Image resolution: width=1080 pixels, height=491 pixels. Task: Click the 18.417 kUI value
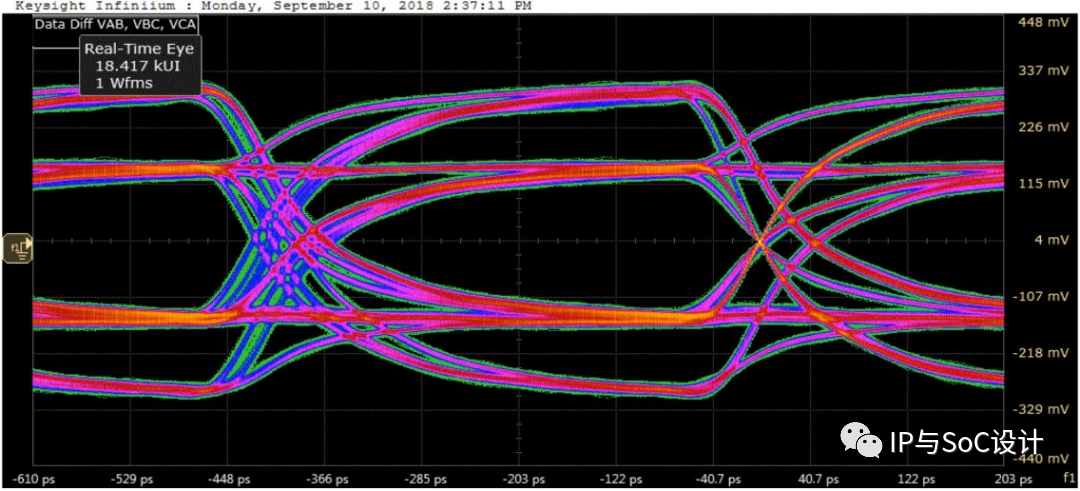click(139, 67)
